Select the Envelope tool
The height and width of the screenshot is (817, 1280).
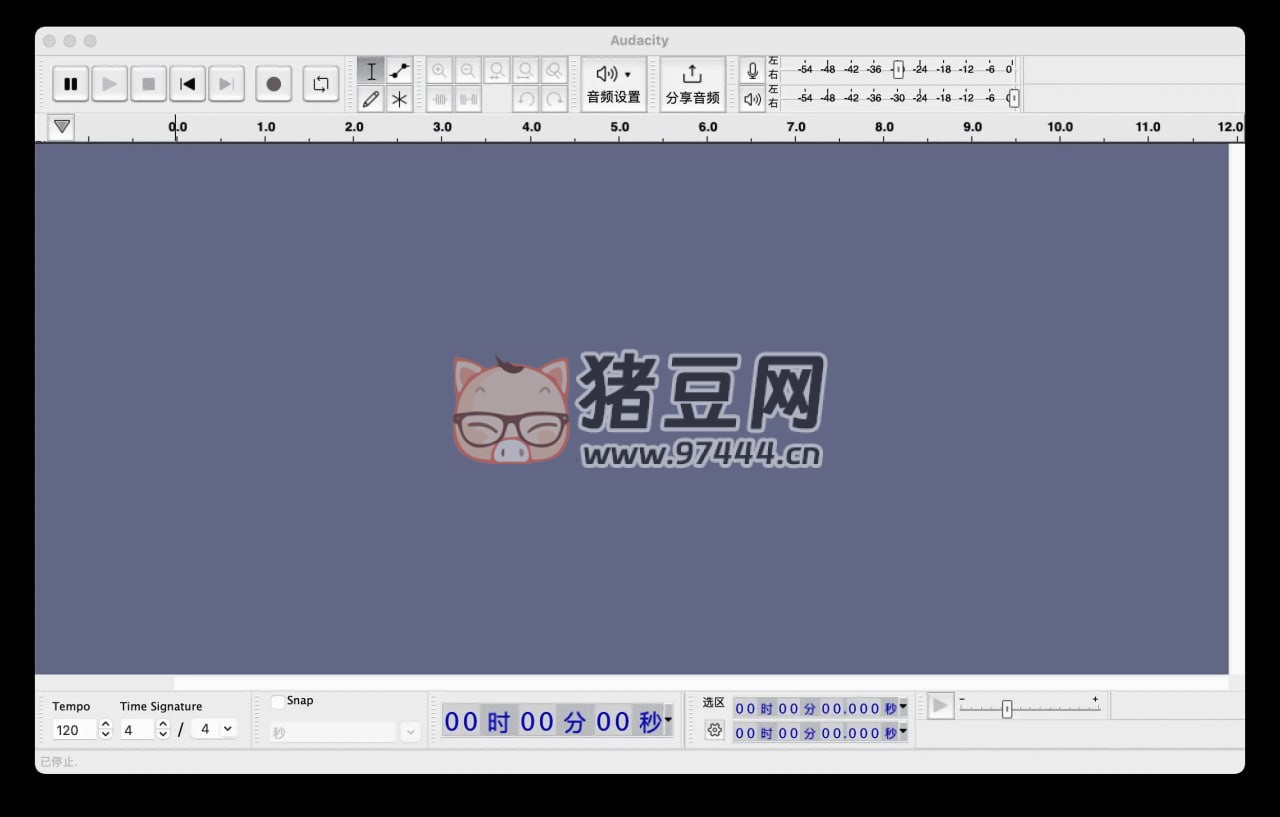click(399, 71)
